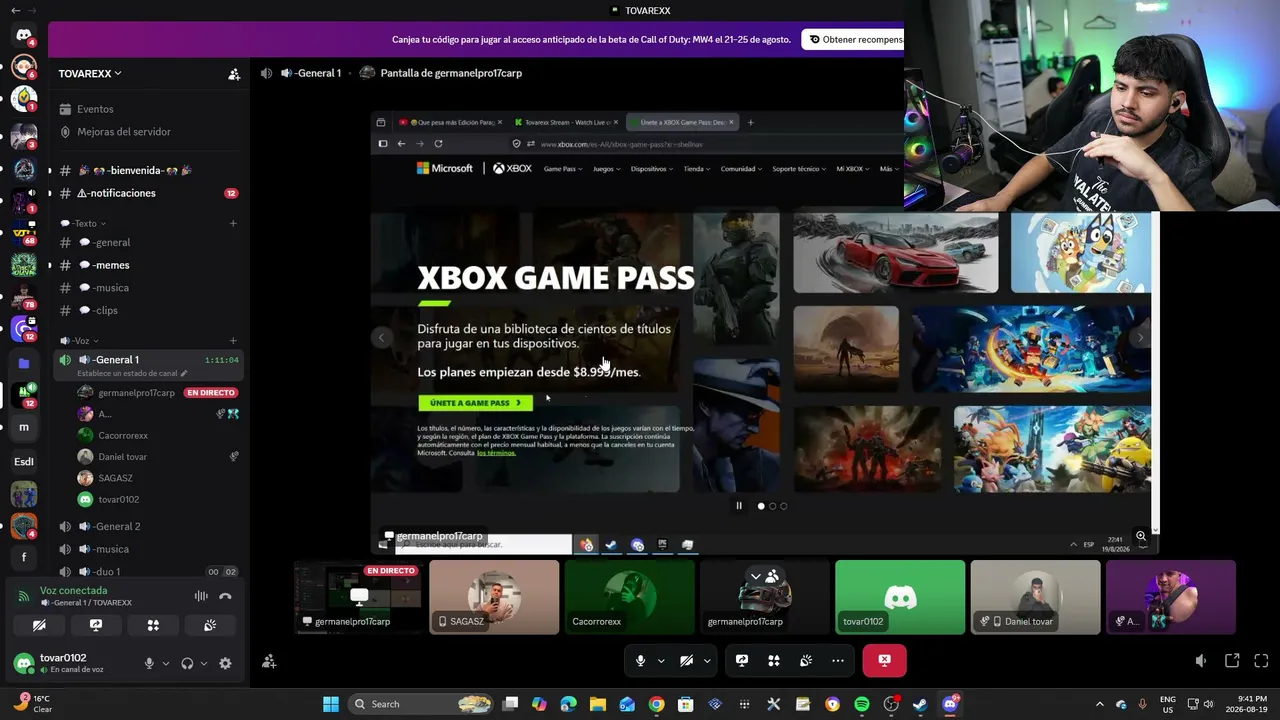Open the TOVAREXX server dropdown menu
1280x720 pixels.
coord(90,74)
